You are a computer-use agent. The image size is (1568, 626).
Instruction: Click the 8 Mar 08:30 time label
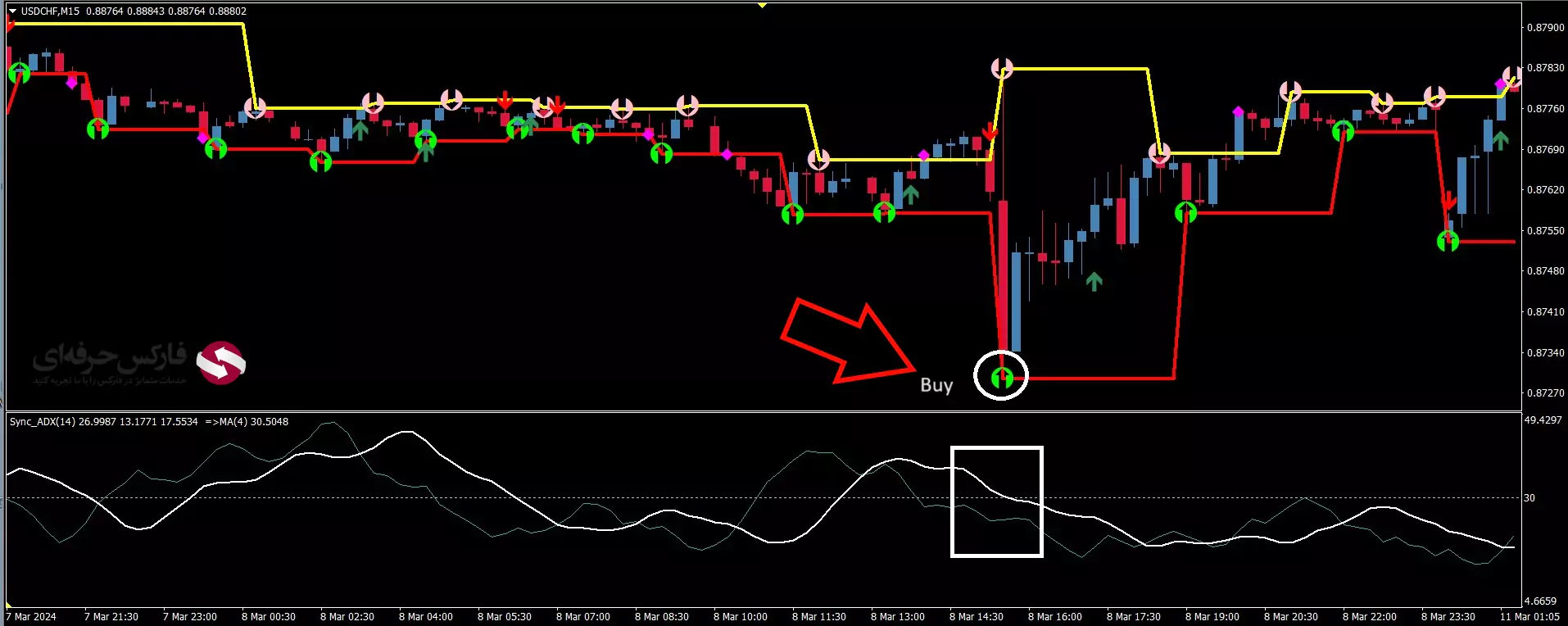tap(662, 617)
